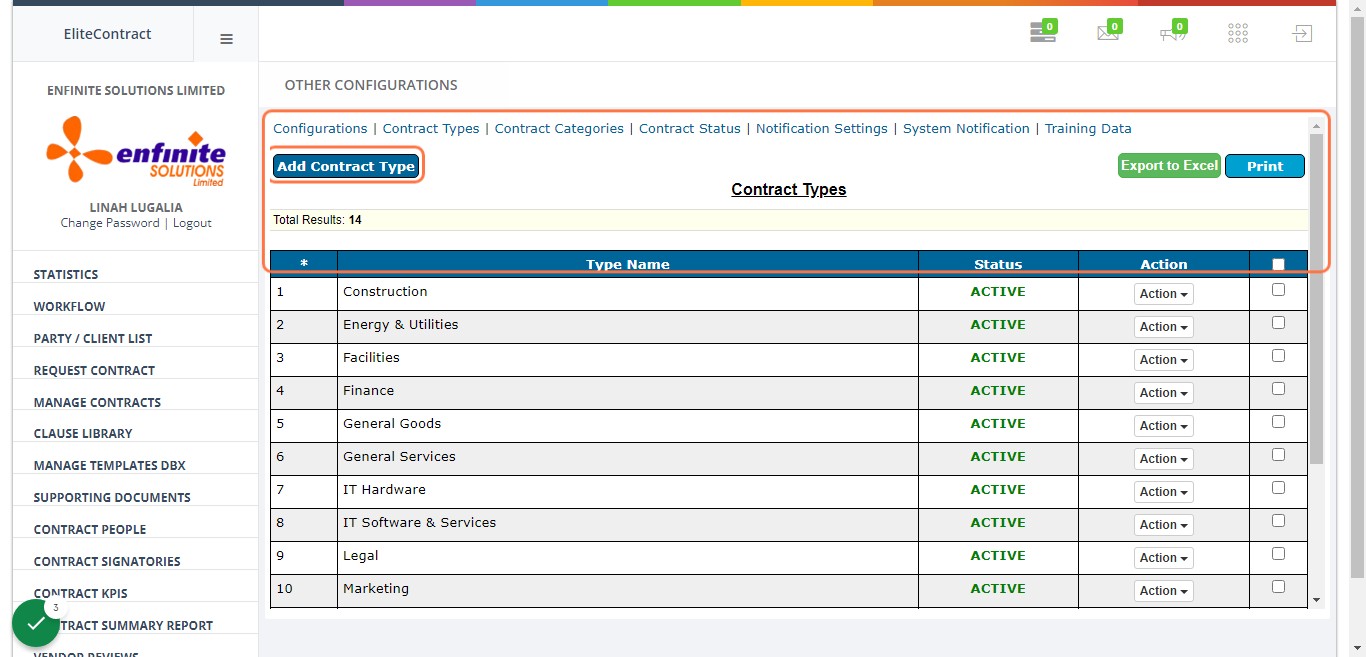Image resolution: width=1366 pixels, height=657 pixels.
Task: Open Contract Signatories in sidebar
Action: point(107,562)
